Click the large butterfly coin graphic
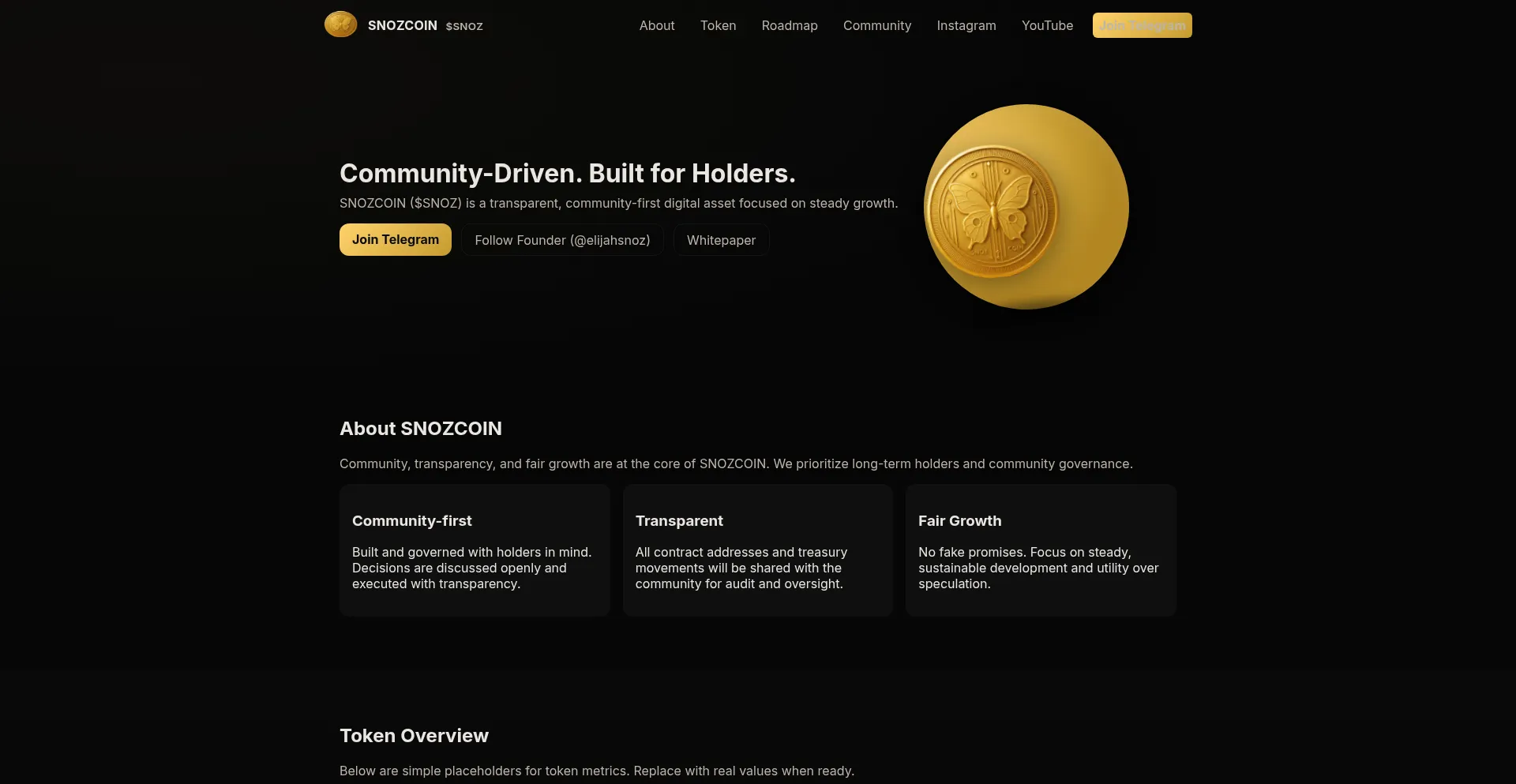This screenshot has width=1516, height=784. pos(1025,207)
